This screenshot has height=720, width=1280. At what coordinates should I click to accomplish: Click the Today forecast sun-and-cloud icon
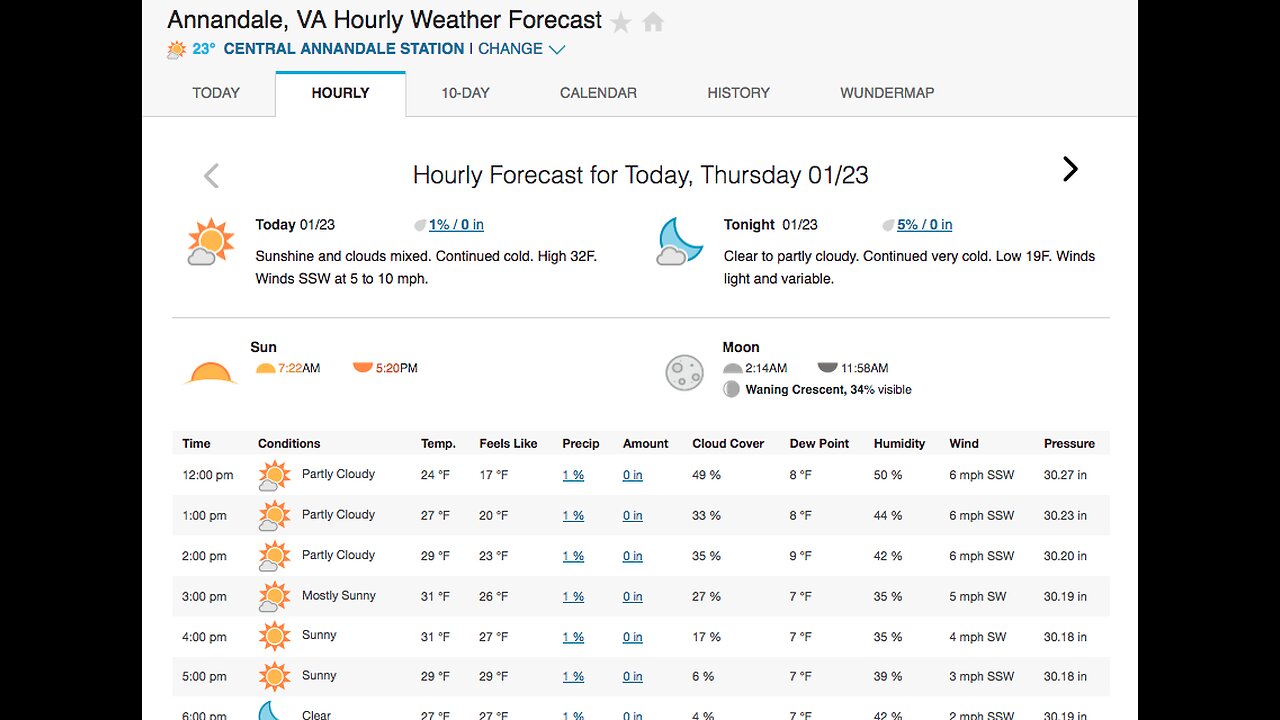click(x=210, y=242)
